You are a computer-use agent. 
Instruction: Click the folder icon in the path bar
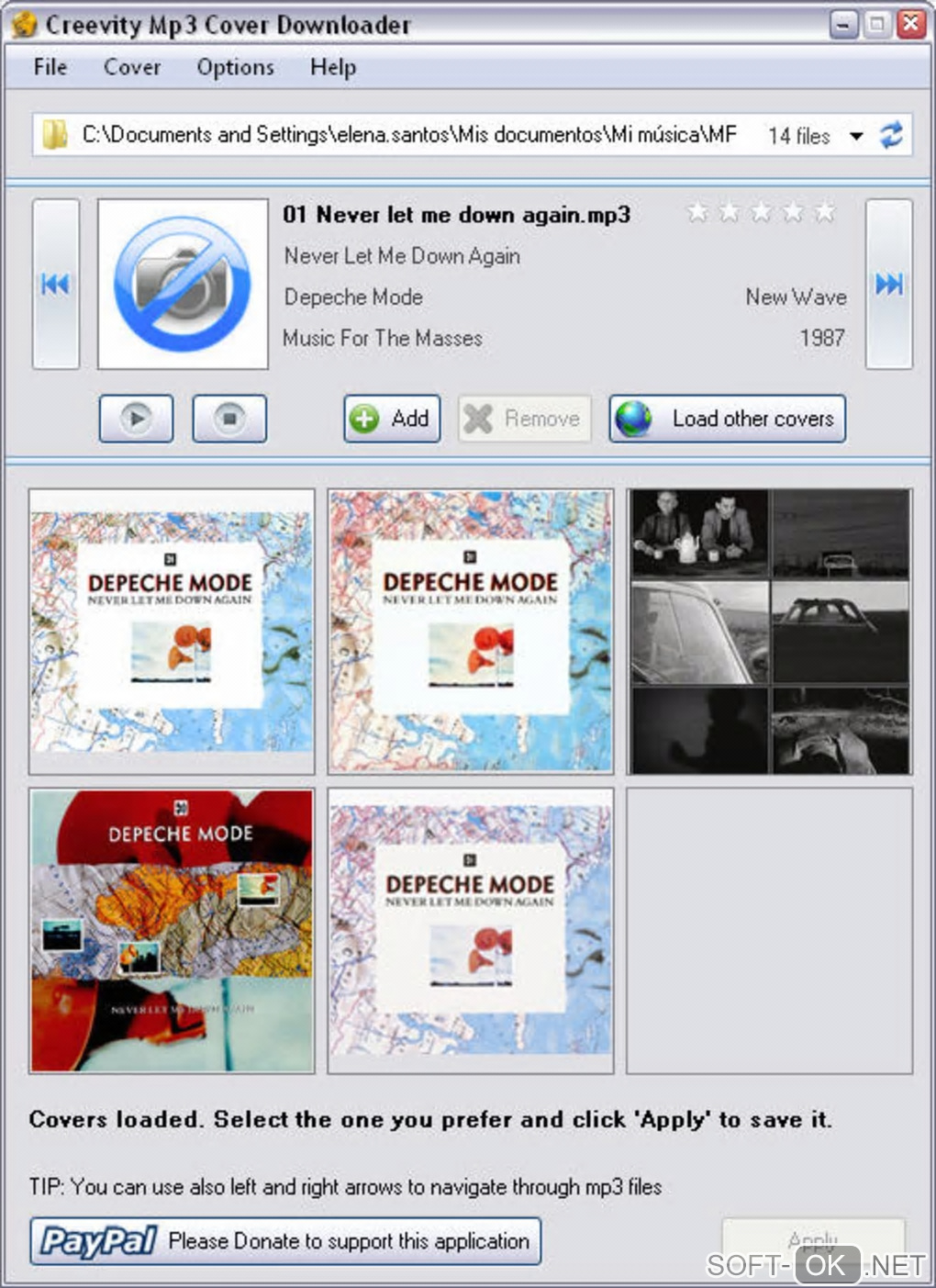coord(55,135)
